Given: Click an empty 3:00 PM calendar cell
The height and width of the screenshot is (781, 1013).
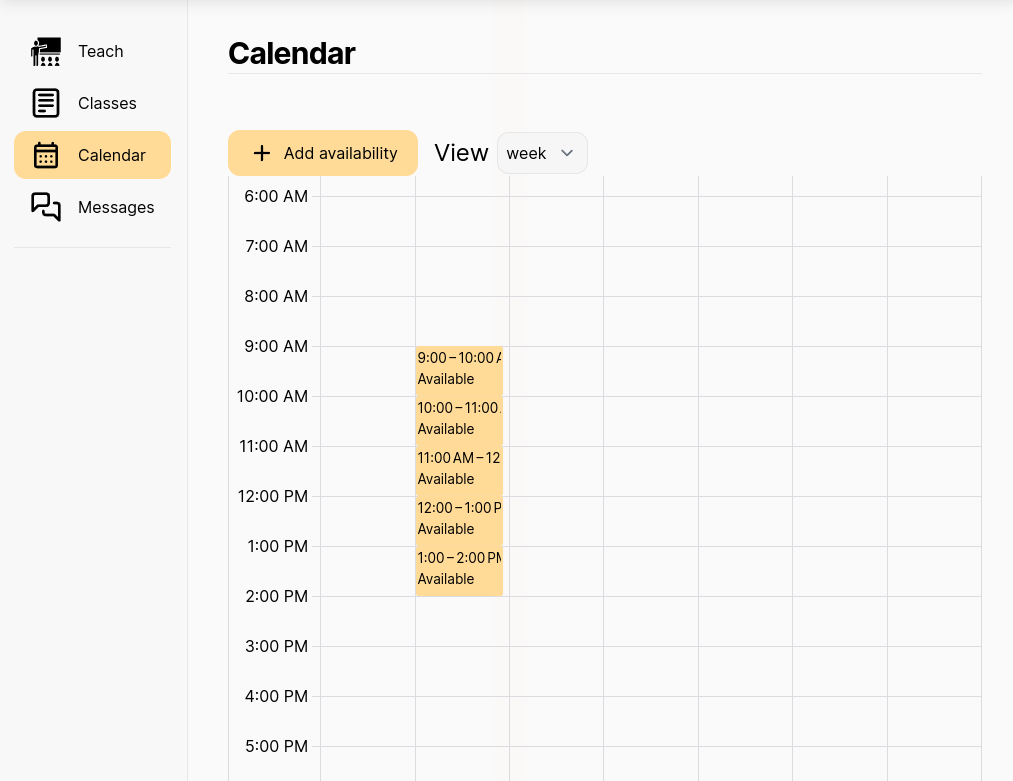Looking at the screenshot, I should coord(650,670).
